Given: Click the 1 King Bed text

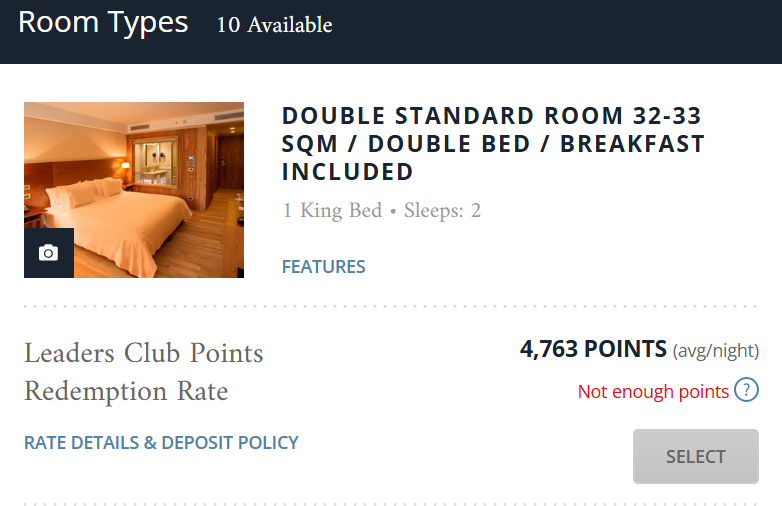Looking at the screenshot, I should [332, 211].
